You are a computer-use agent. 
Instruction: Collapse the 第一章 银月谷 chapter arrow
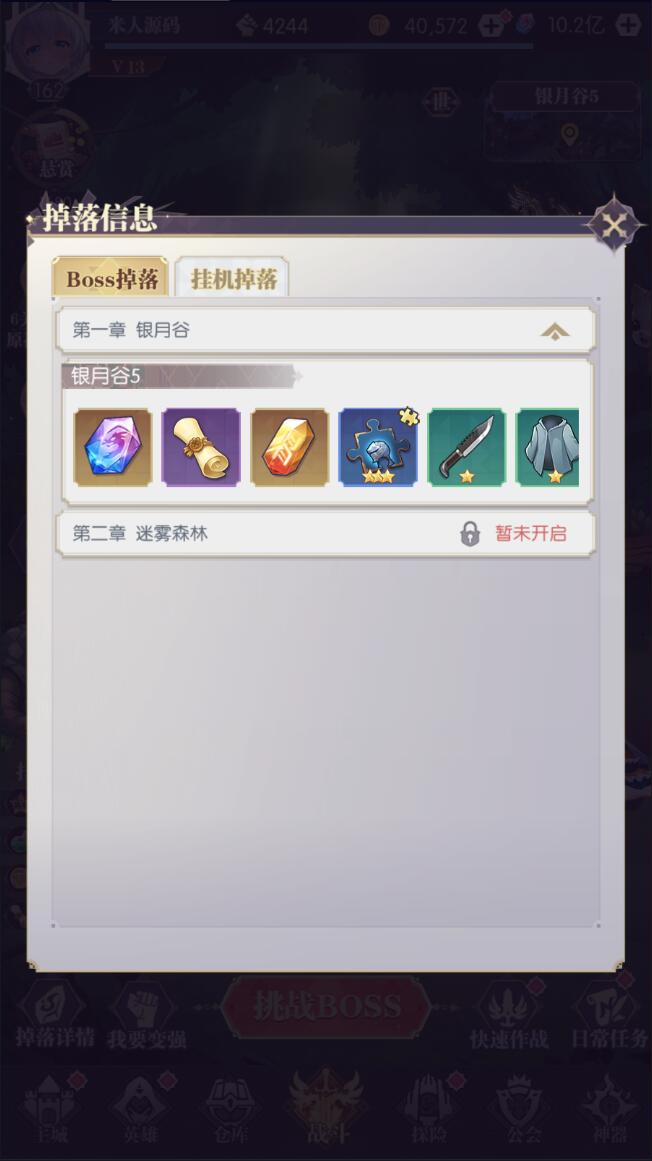555,331
